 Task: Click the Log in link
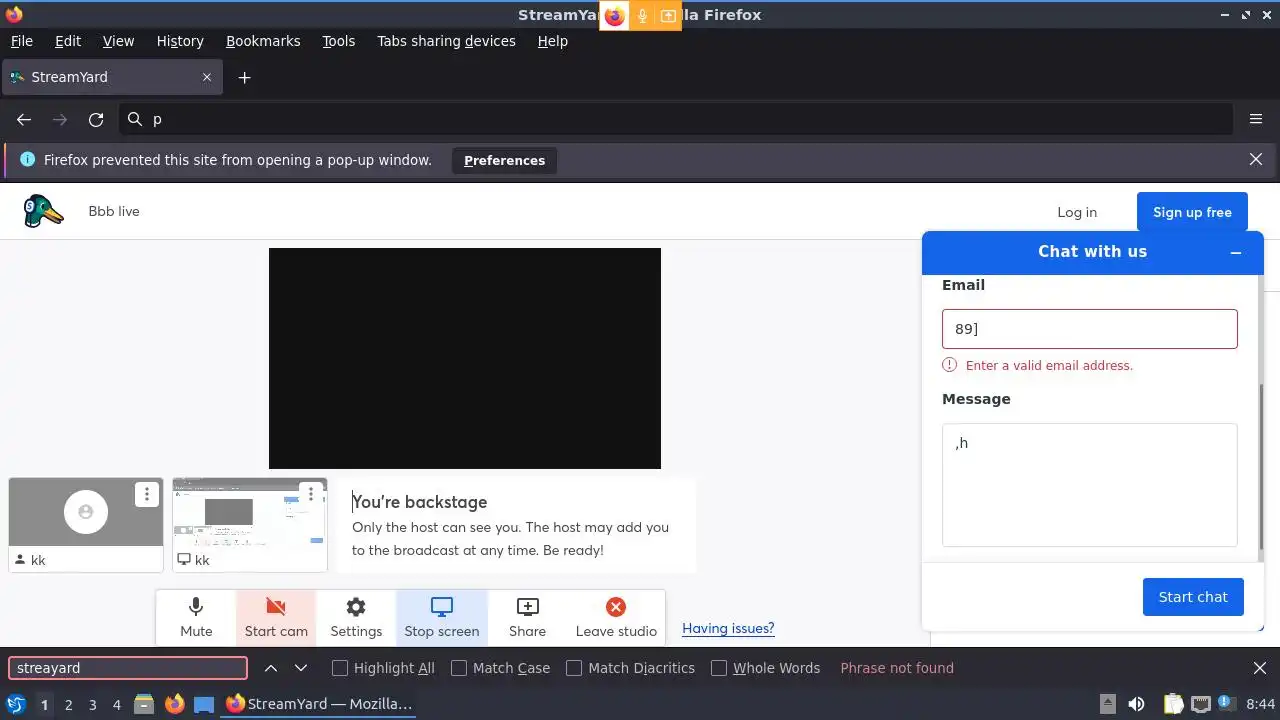[1077, 212]
